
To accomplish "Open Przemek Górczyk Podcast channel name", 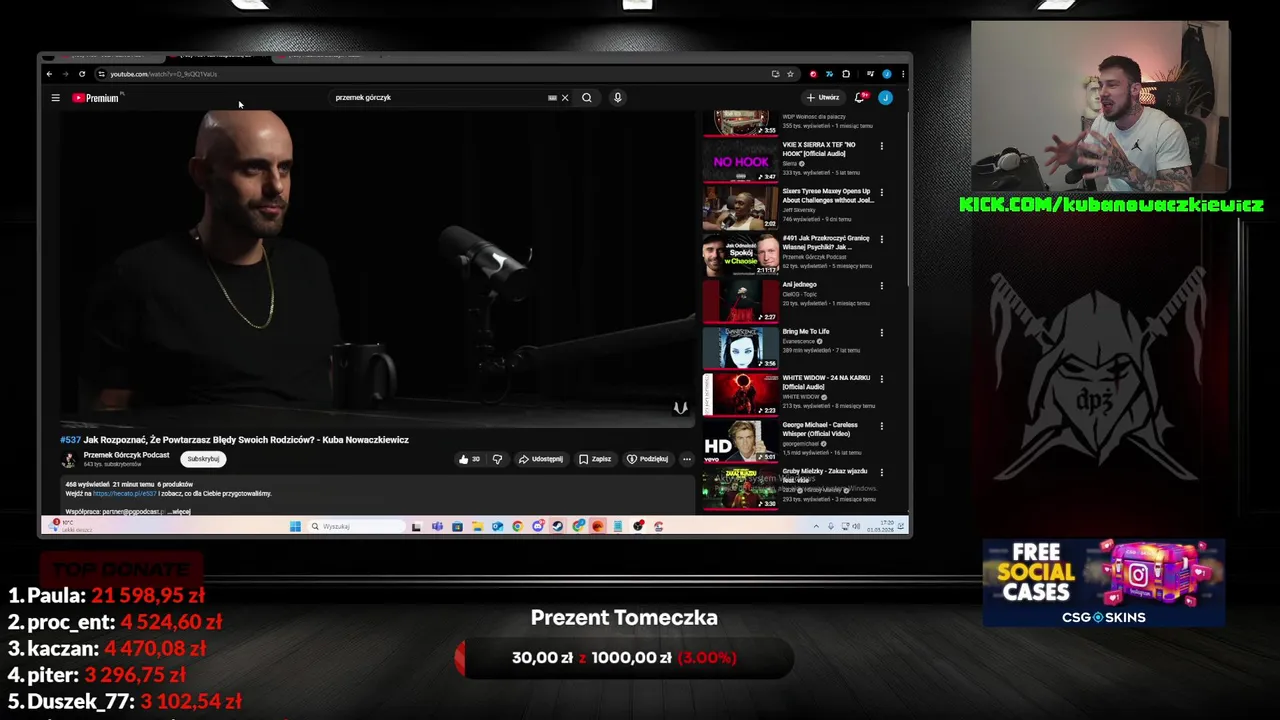I will 126,455.
